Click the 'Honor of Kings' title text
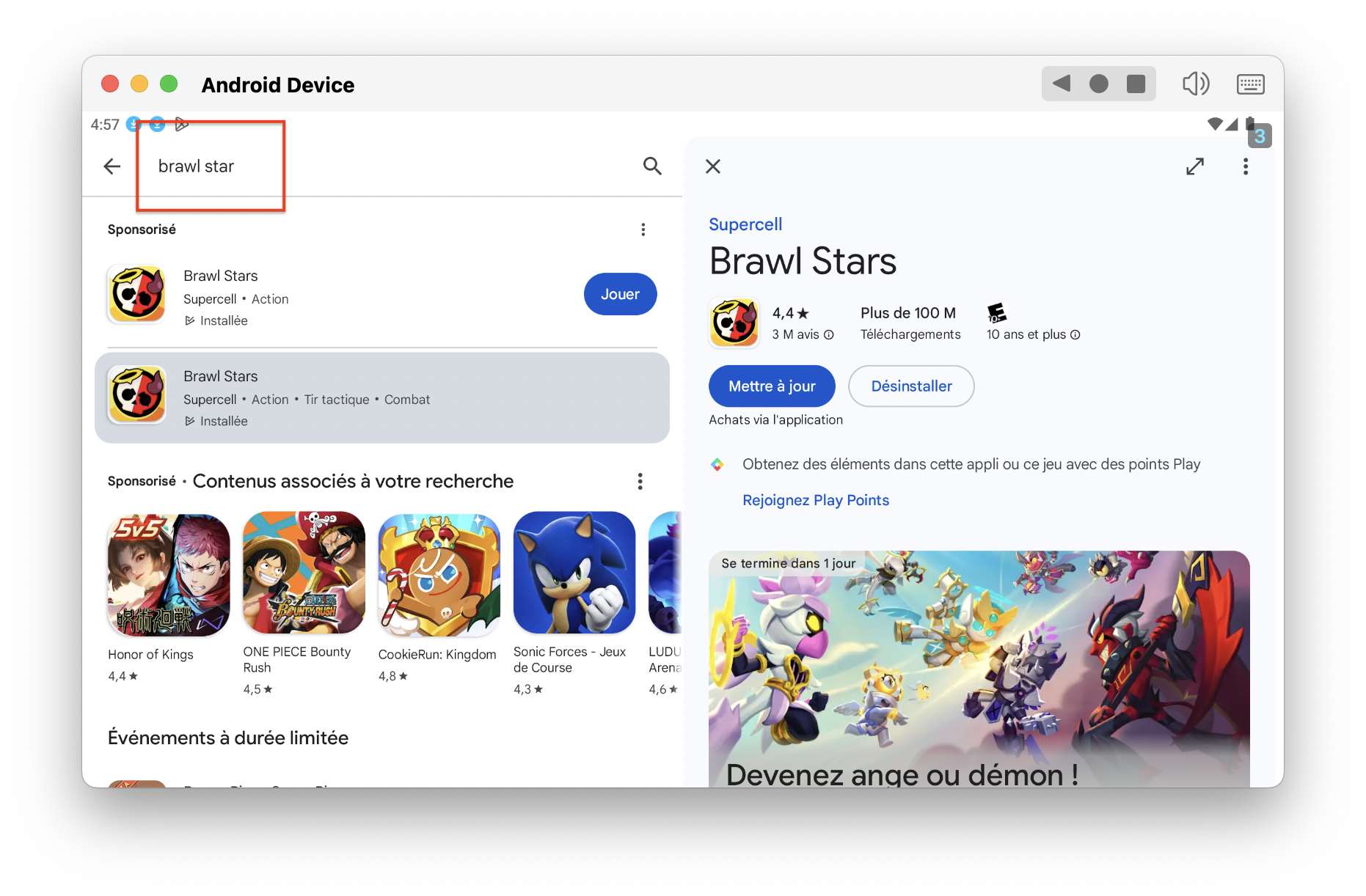 150,654
